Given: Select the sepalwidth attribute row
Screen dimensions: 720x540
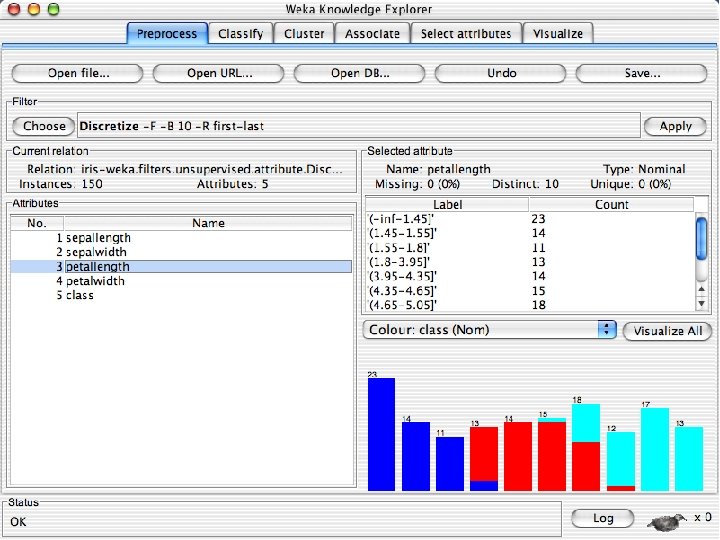Looking at the screenshot, I should coord(181,252).
